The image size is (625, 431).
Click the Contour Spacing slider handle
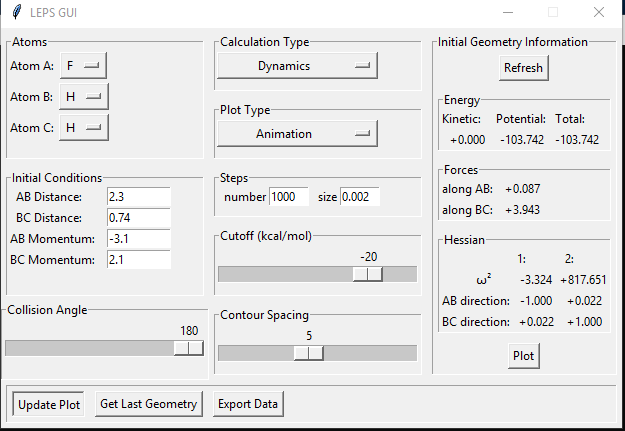pos(309,353)
